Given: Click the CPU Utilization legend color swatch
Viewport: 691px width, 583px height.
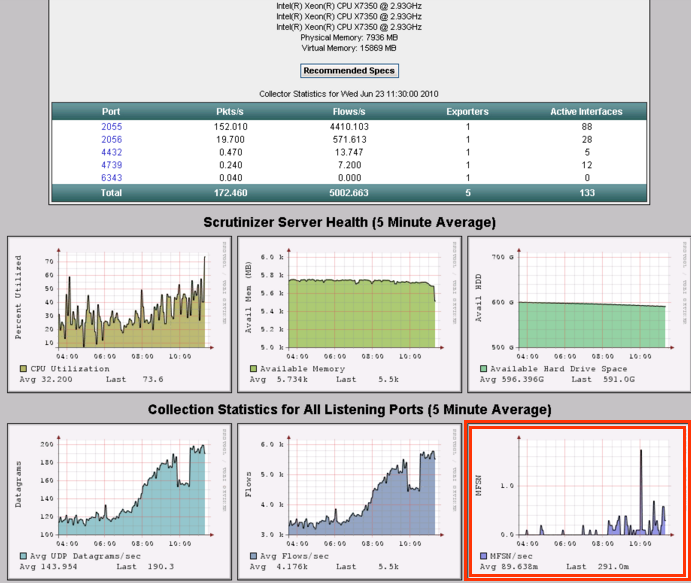Looking at the screenshot, I should coord(22,369).
